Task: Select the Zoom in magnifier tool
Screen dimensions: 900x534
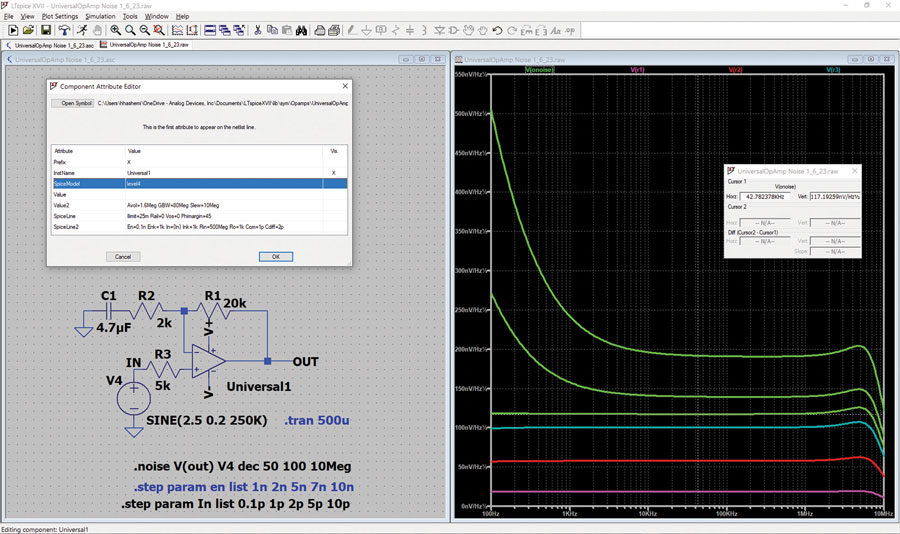Action: tap(115, 30)
